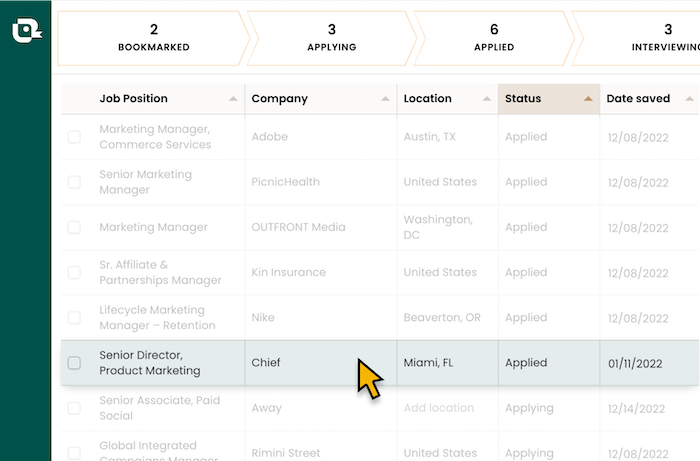Select the Kin Insurance company cell
This screenshot has height=461, width=700.
(x=321, y=273)
